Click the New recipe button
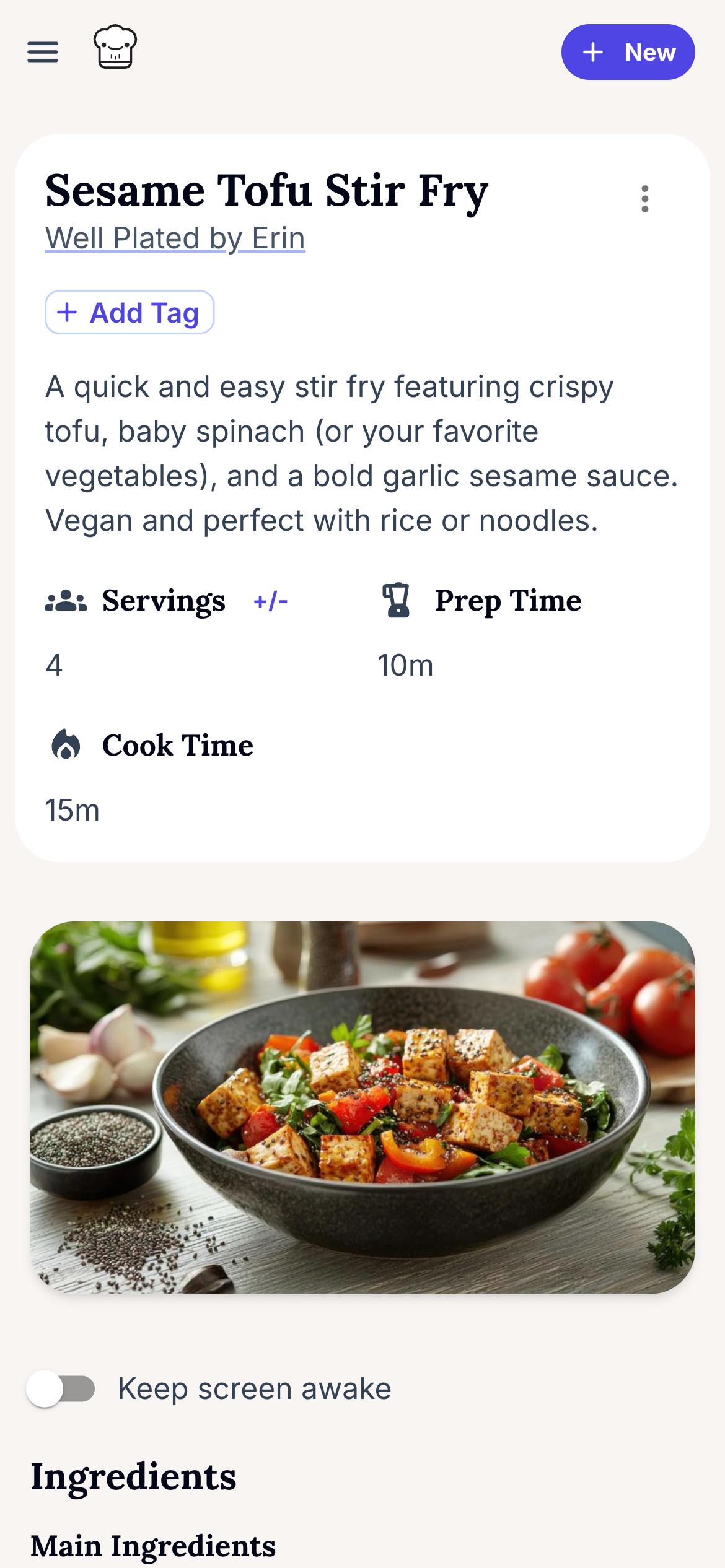 628,52
